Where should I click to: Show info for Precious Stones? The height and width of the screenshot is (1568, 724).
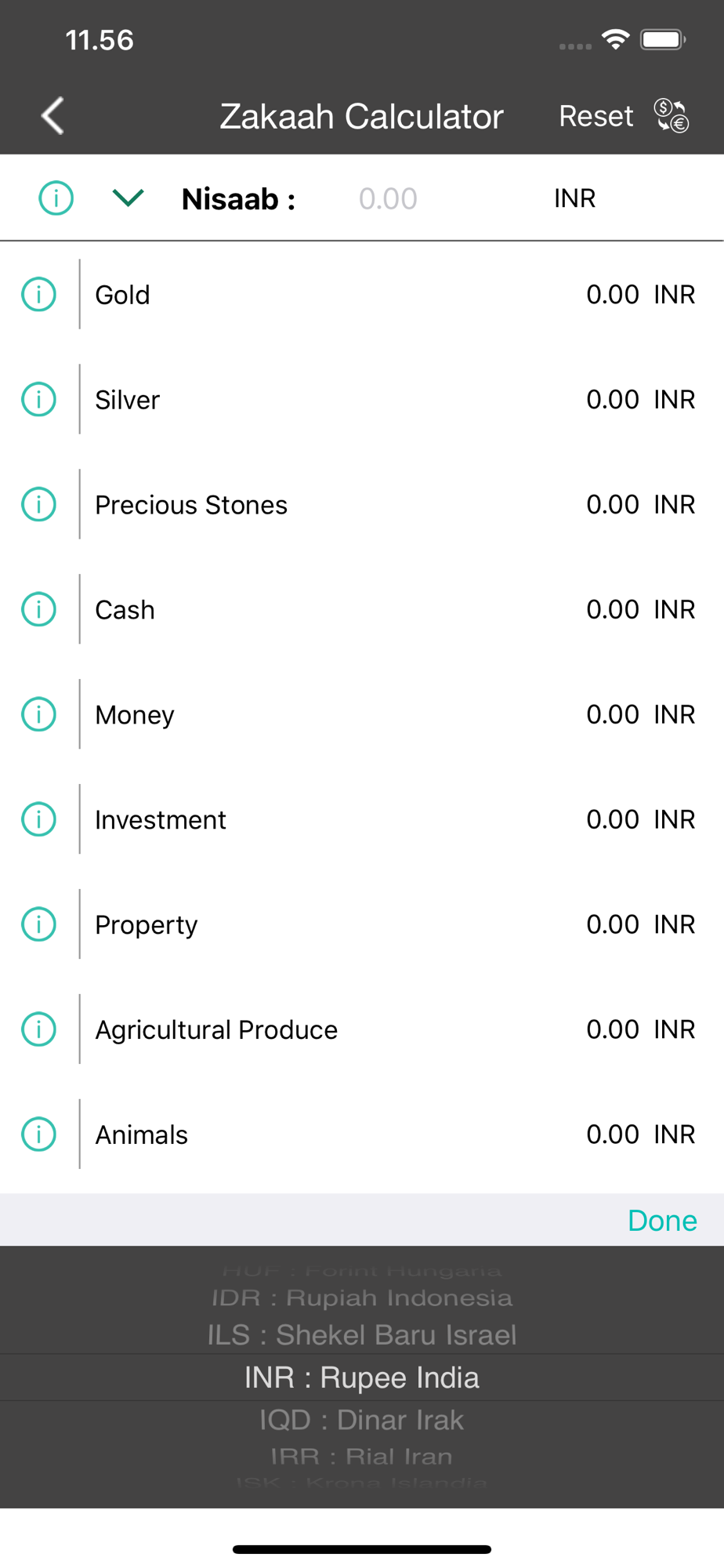pos(39,505)
